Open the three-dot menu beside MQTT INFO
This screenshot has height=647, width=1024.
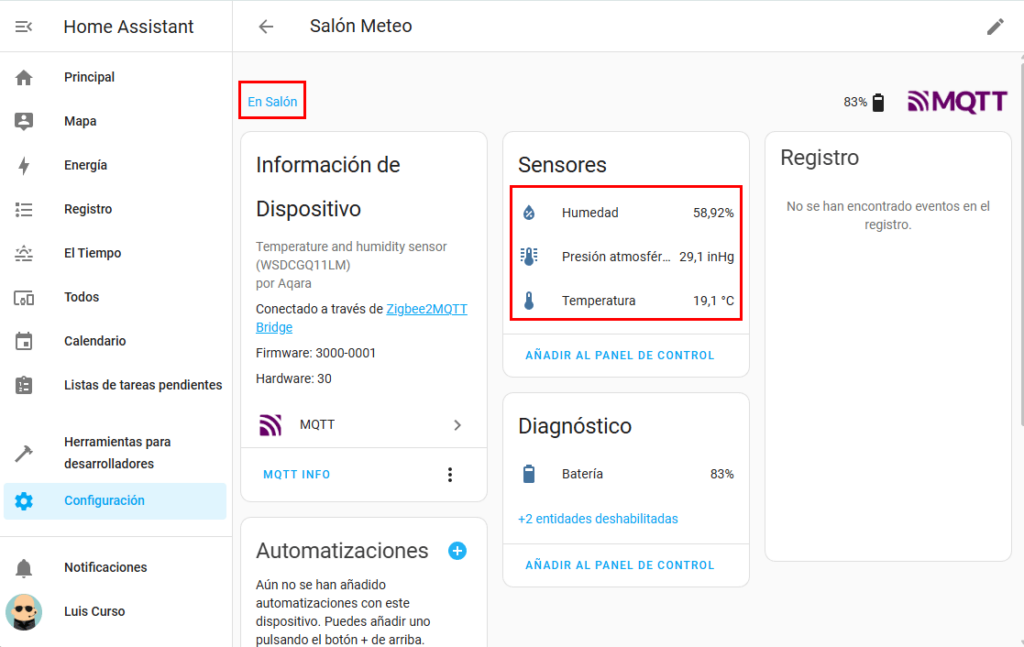(x=450, y=475)
